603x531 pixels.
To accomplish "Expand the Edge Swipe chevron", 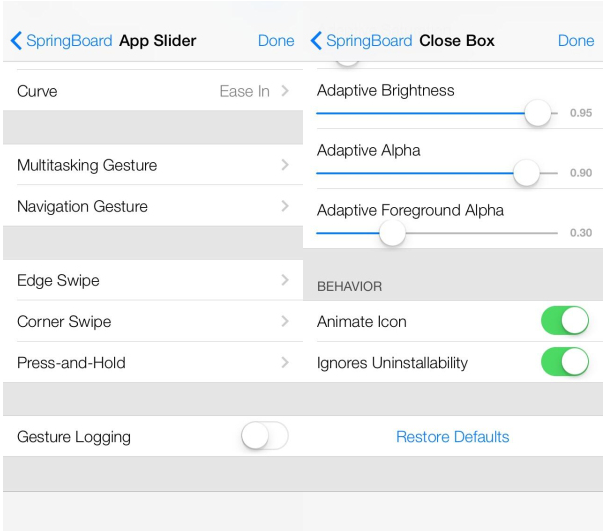I will 285,281.
